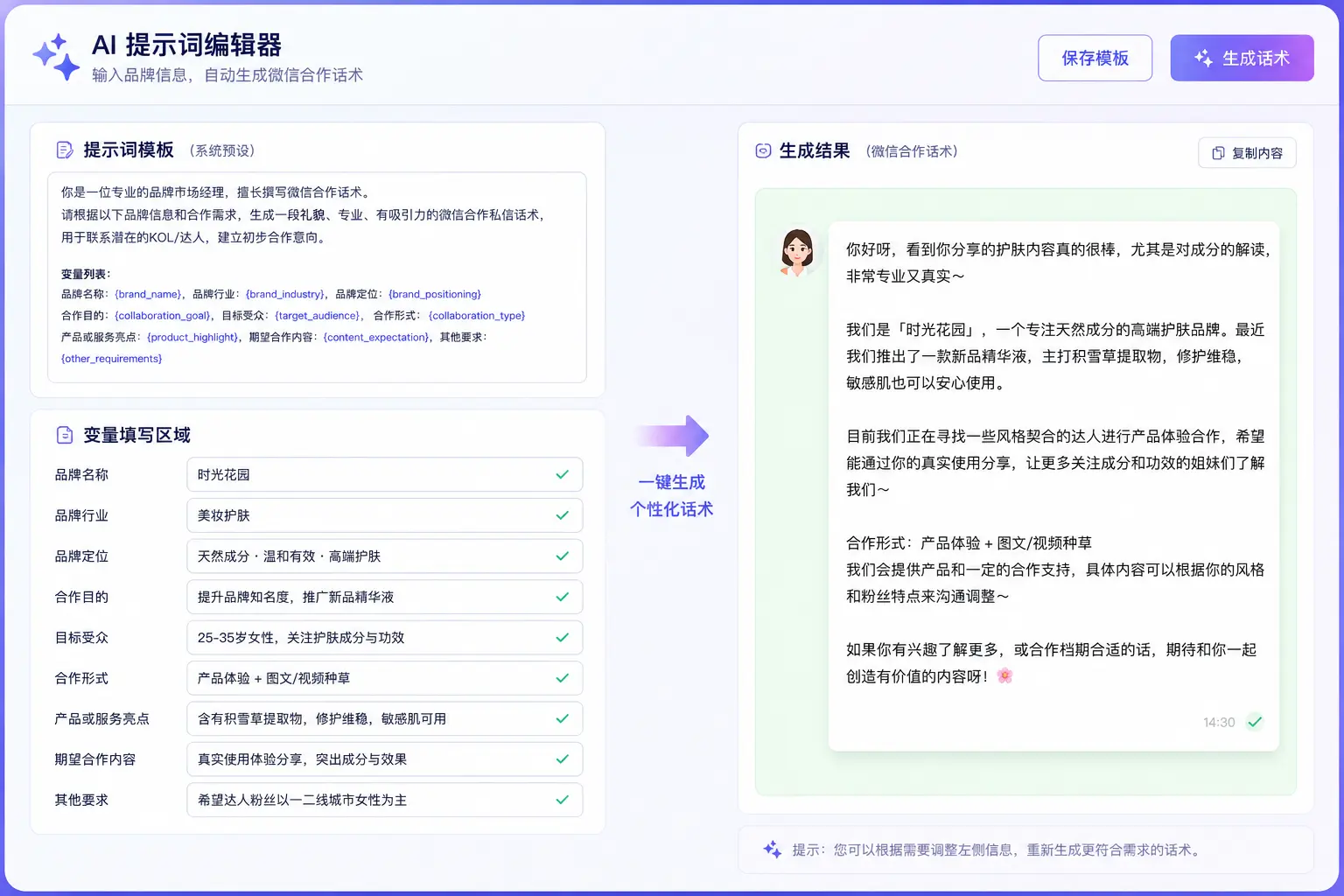The height and width of the screenshot is (896, 1344).
Task: Click the 变量填写区域 heading
Action: 137,435
